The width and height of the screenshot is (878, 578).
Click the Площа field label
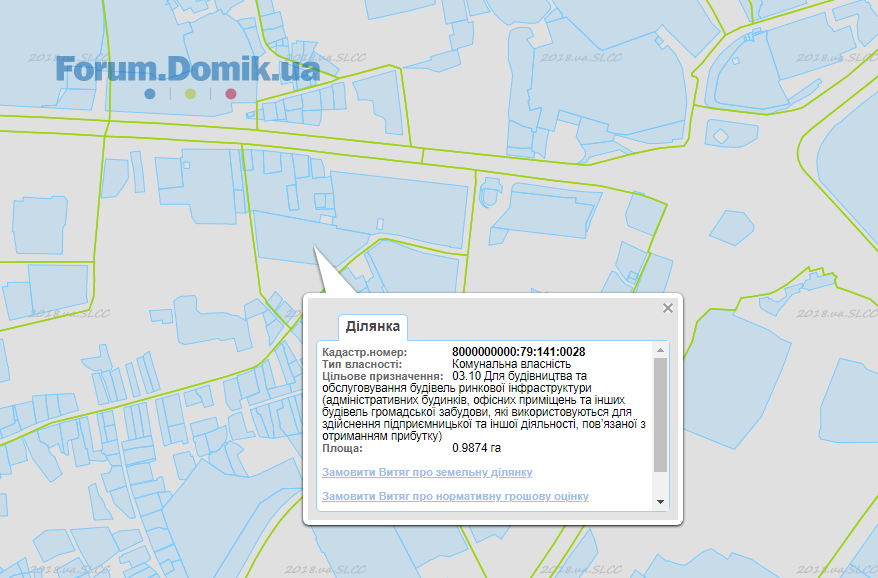point(342,449)
